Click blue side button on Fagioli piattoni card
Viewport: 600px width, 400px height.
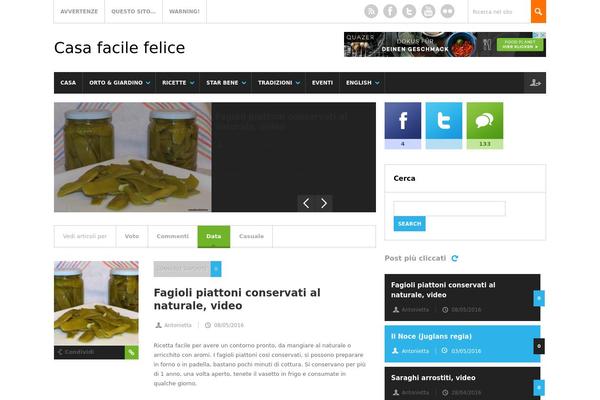539,298
